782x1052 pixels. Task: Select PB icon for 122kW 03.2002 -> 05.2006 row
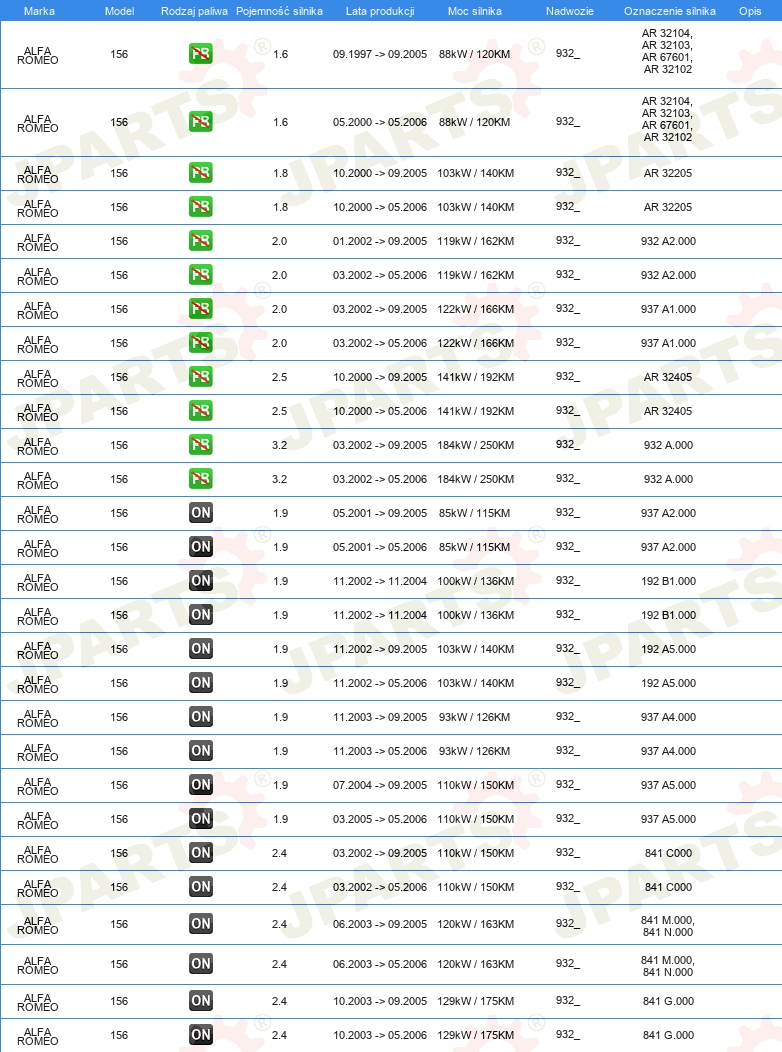(201, 343)
